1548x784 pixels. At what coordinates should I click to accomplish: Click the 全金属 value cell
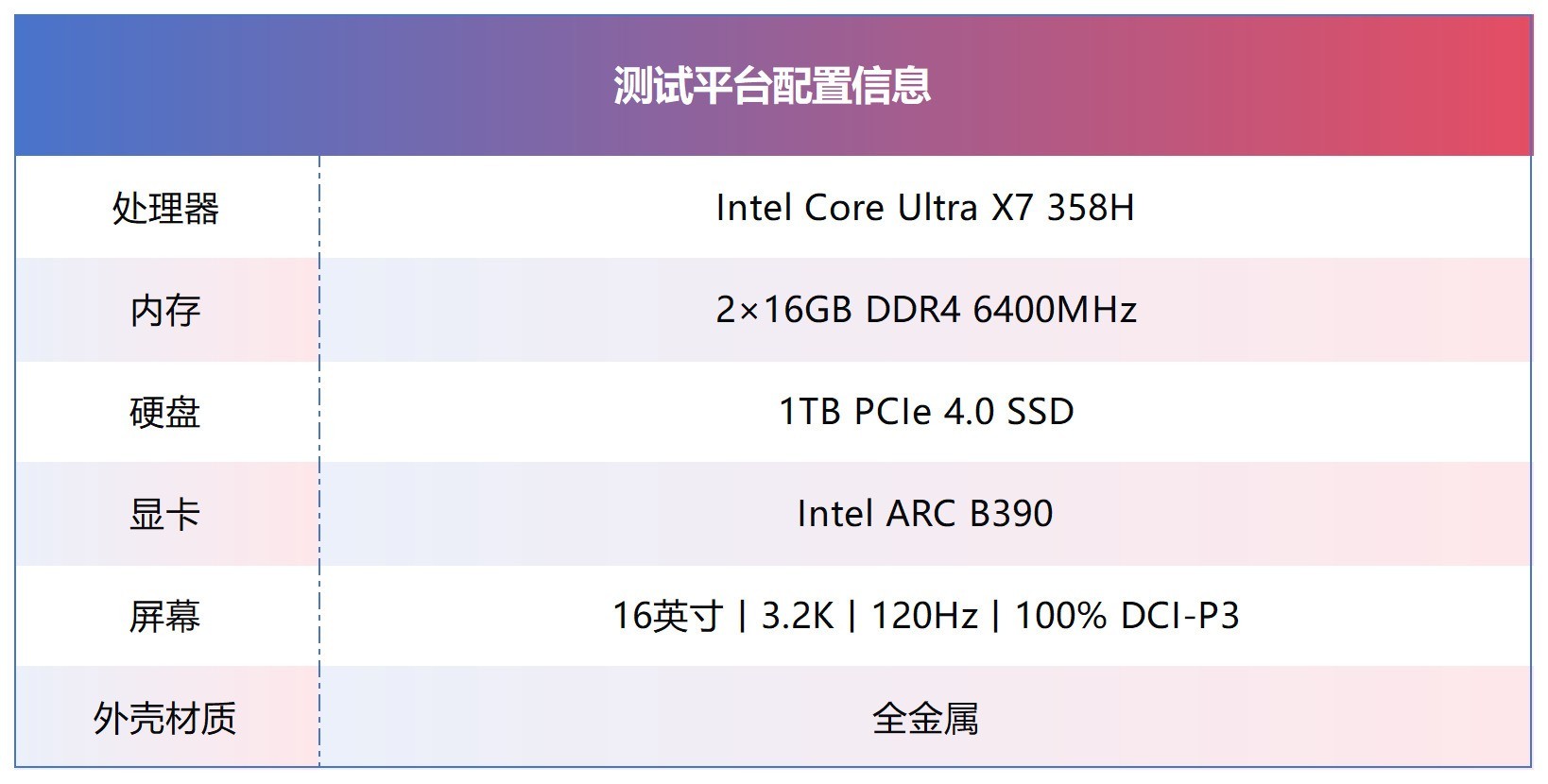point(925,719)
